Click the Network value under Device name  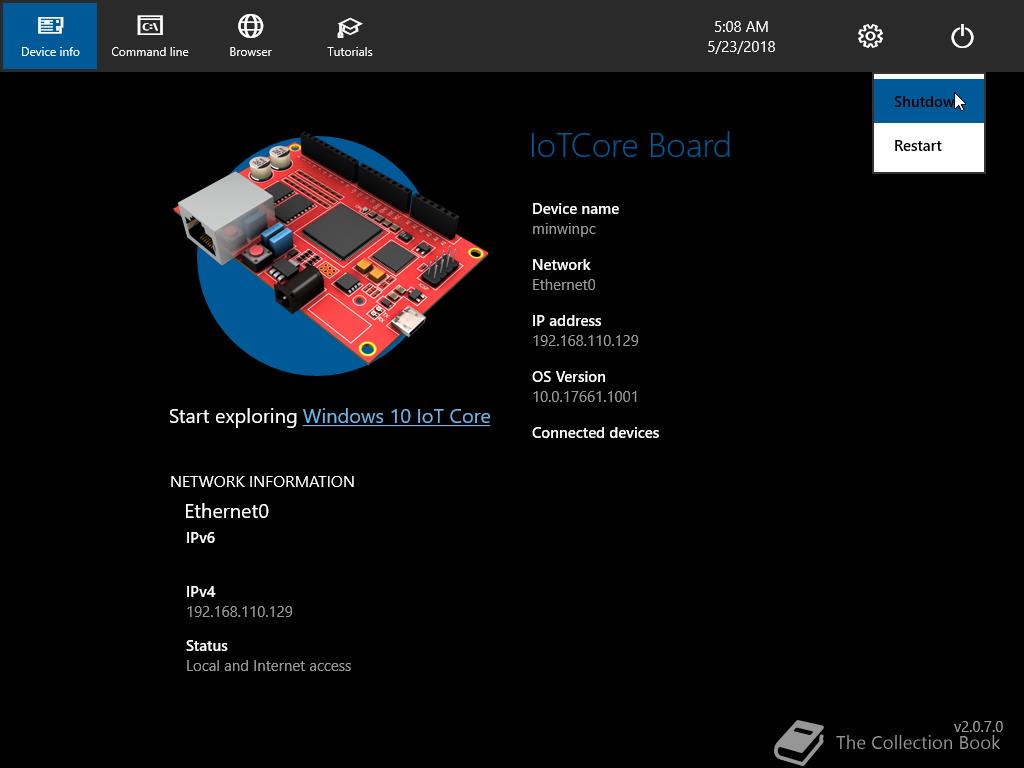coord(564,285)
